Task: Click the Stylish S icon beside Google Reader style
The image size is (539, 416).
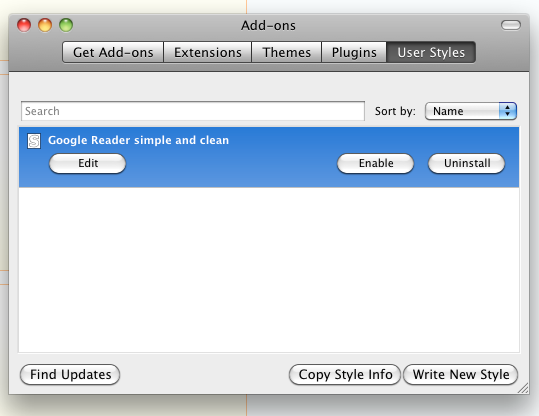Action: click(34, 141)
